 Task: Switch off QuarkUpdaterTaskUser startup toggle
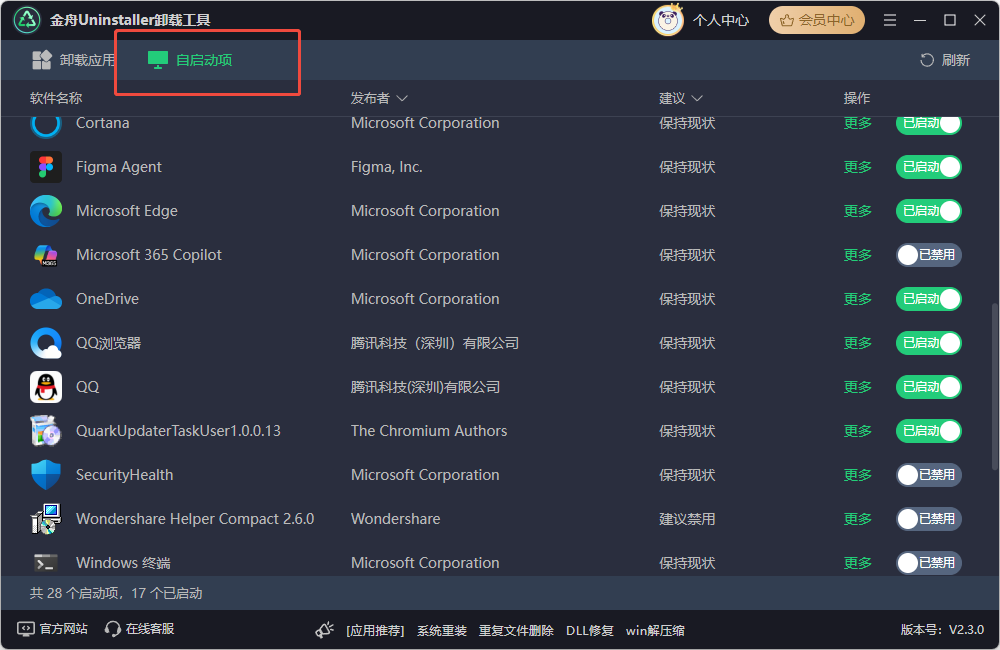[x=929, y=431]
